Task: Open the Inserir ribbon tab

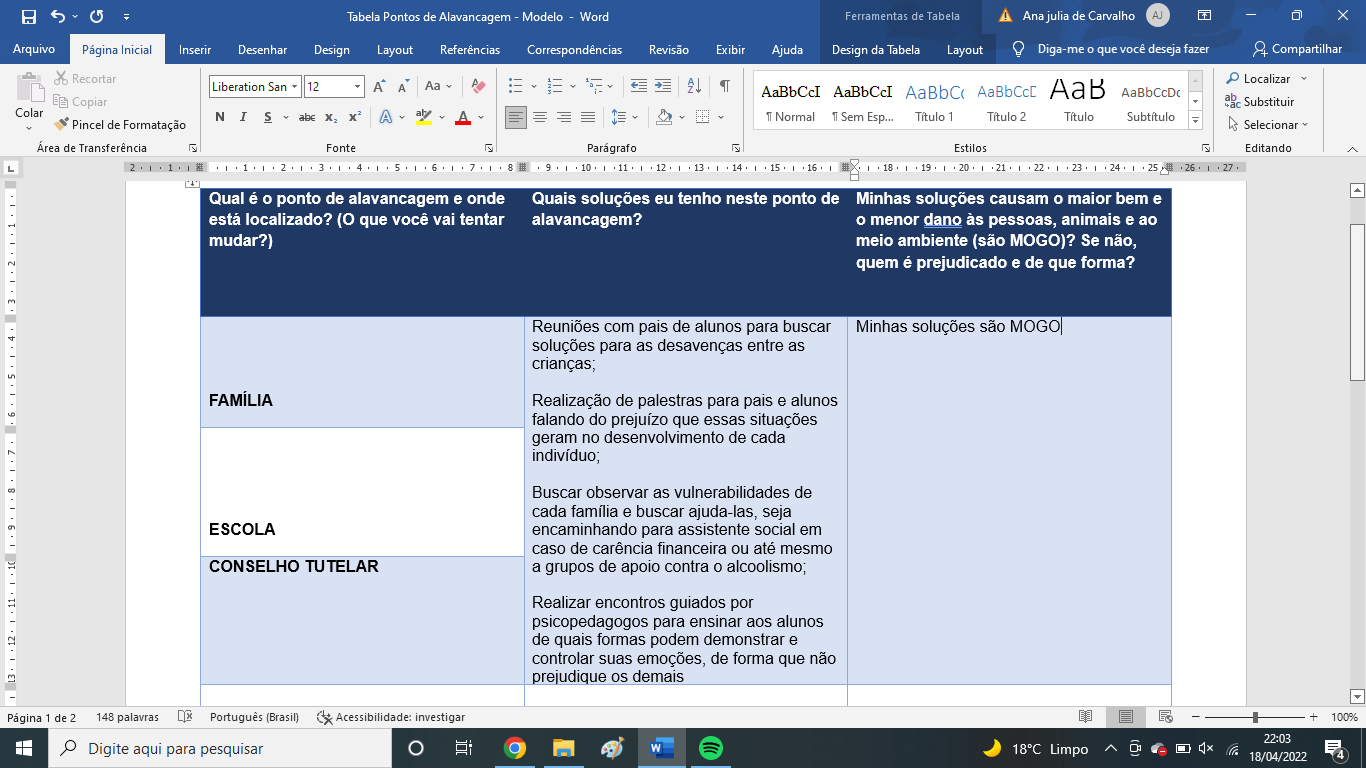Action: pyautogui.click(x=195, y=50)
